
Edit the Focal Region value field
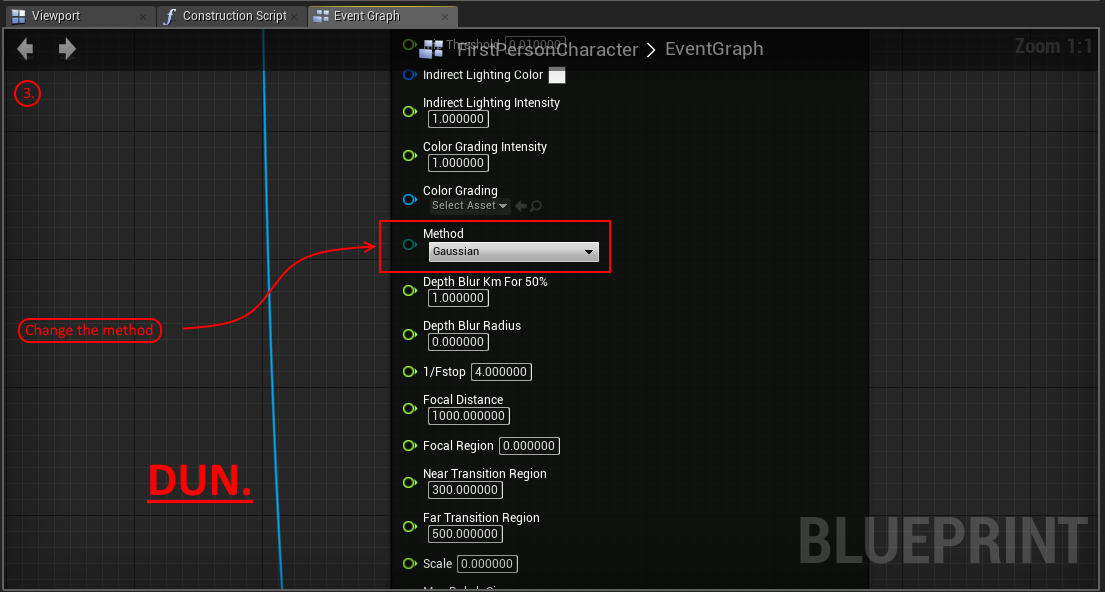pos(529,446)
